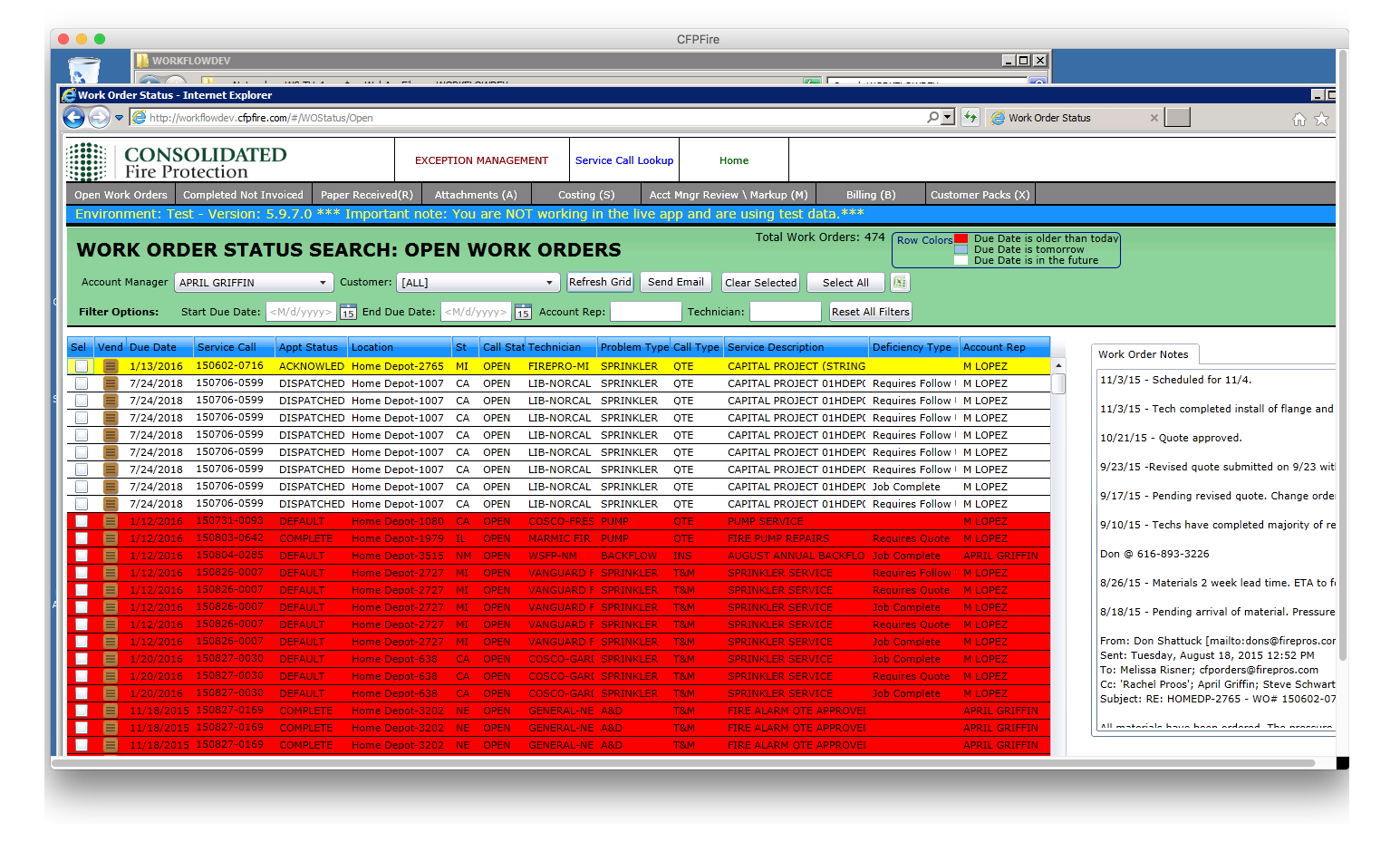This screenshot has height=842, width=1400.
Task: Tick the checkbox for service call 150731-0093
Action: click(x=82, y=521)
